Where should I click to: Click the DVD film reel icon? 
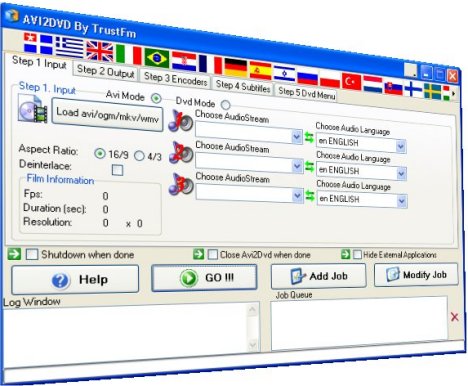(x=32, y=109)
